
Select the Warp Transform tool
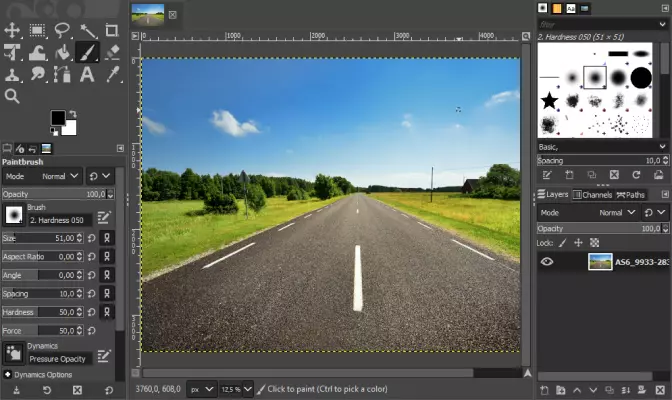(37, 53)
